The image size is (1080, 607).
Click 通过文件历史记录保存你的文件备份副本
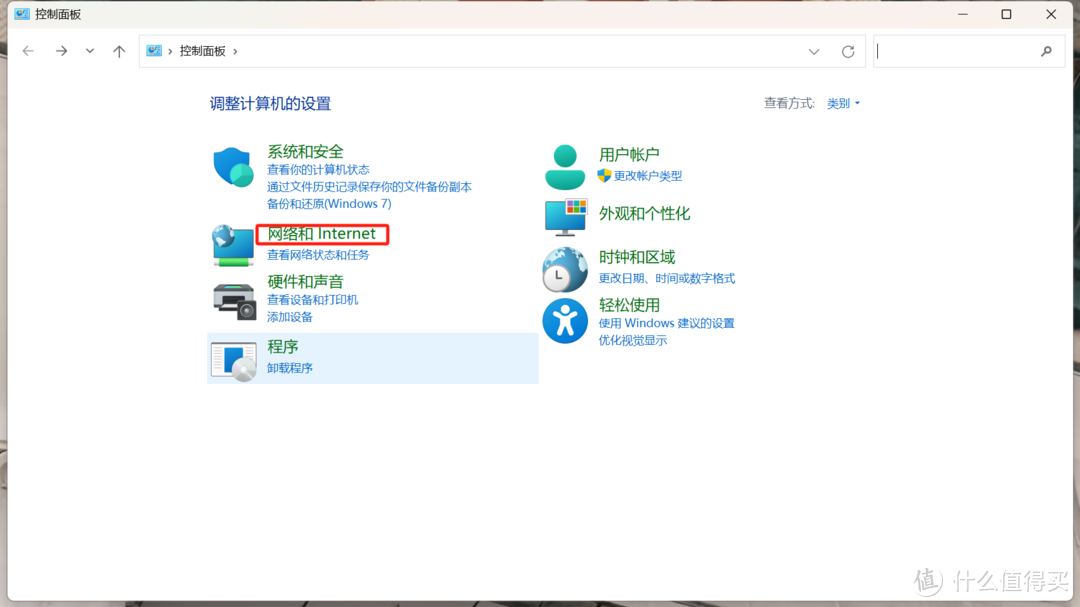pos(369,187)
